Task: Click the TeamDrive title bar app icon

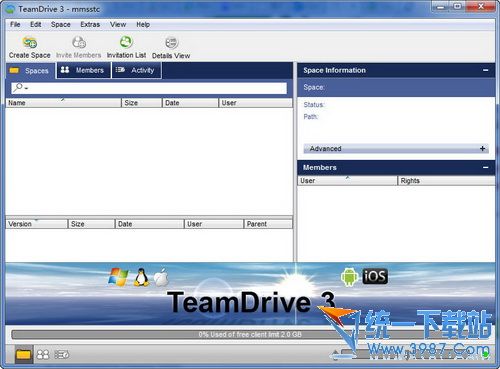Action: (x=11, y=9)
